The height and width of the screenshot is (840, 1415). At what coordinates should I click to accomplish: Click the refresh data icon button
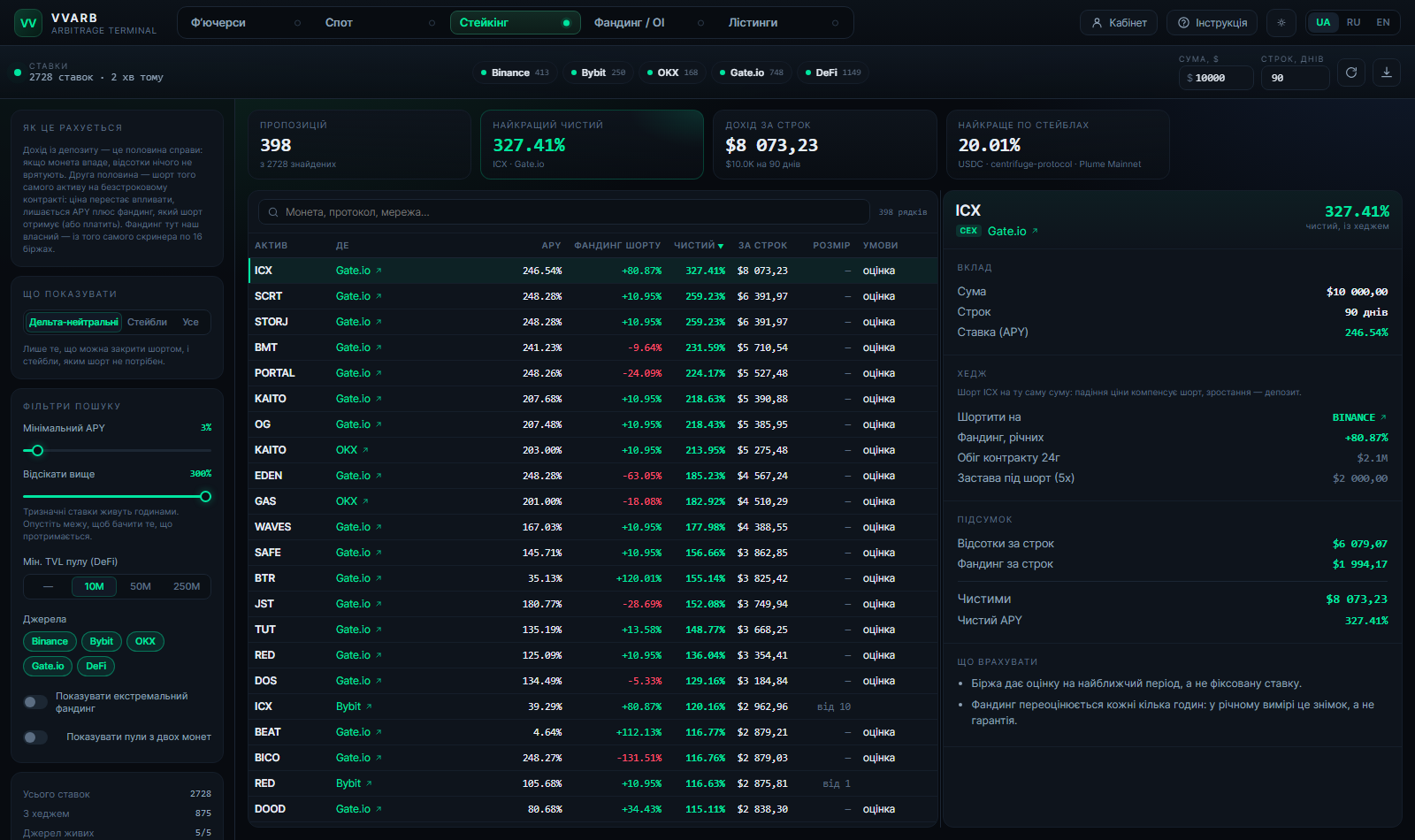tap(1351, 73)
